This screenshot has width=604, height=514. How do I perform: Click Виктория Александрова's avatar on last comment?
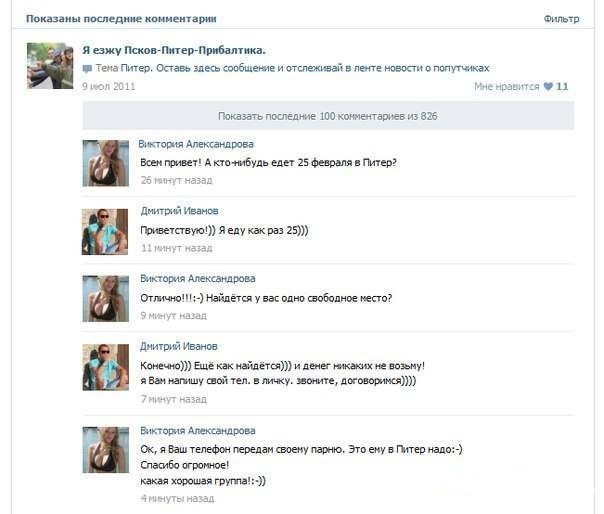tap(106, 450)
